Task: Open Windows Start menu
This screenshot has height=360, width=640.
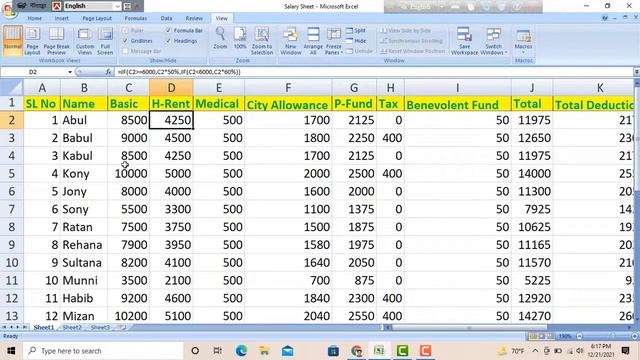Action: tap(11, 351)
